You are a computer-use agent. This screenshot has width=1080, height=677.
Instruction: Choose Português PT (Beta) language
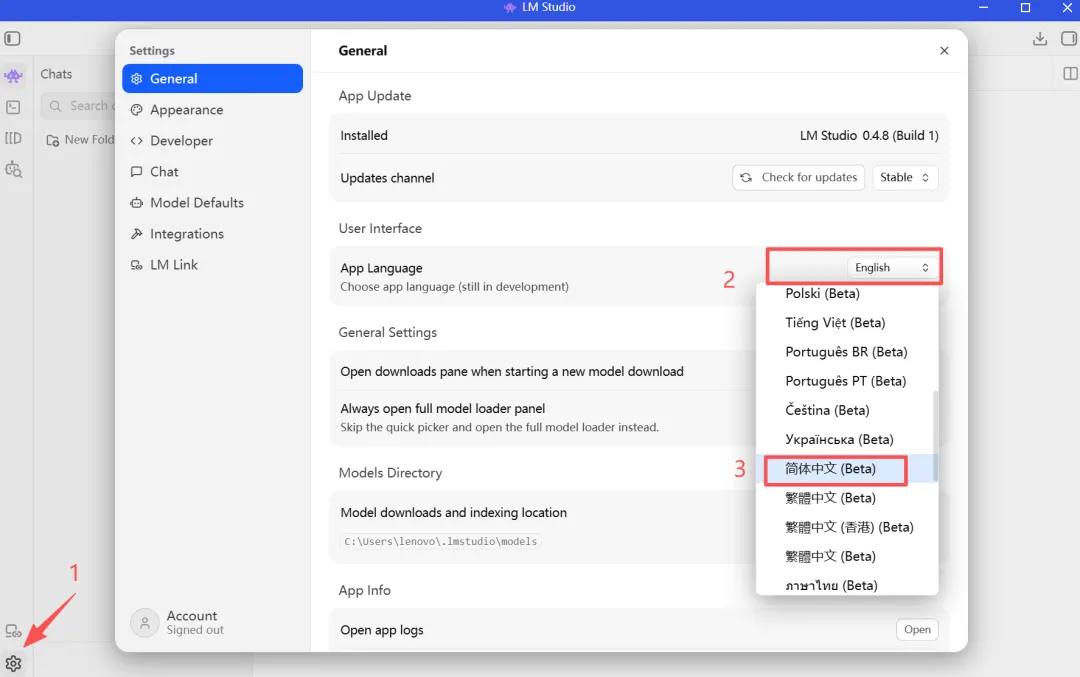(x=847, y=381)
